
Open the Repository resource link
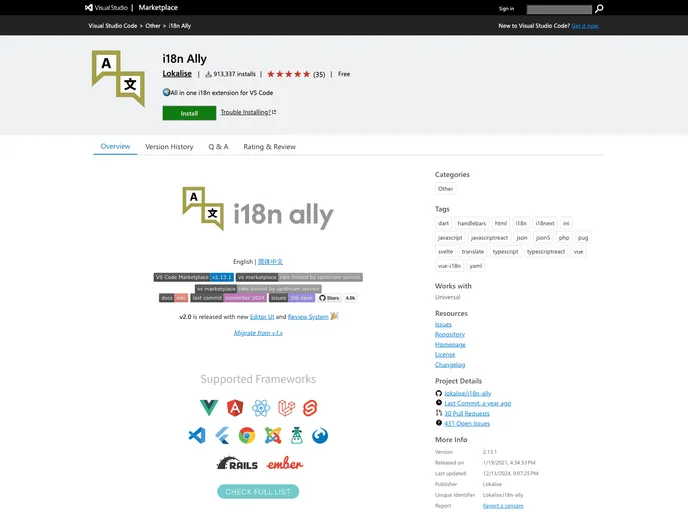pyautogui.click(x=450, y=334)
